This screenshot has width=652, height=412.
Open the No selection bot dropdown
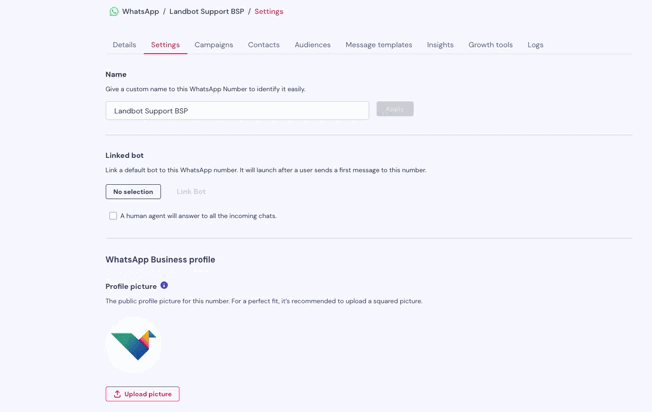[133, 192]
